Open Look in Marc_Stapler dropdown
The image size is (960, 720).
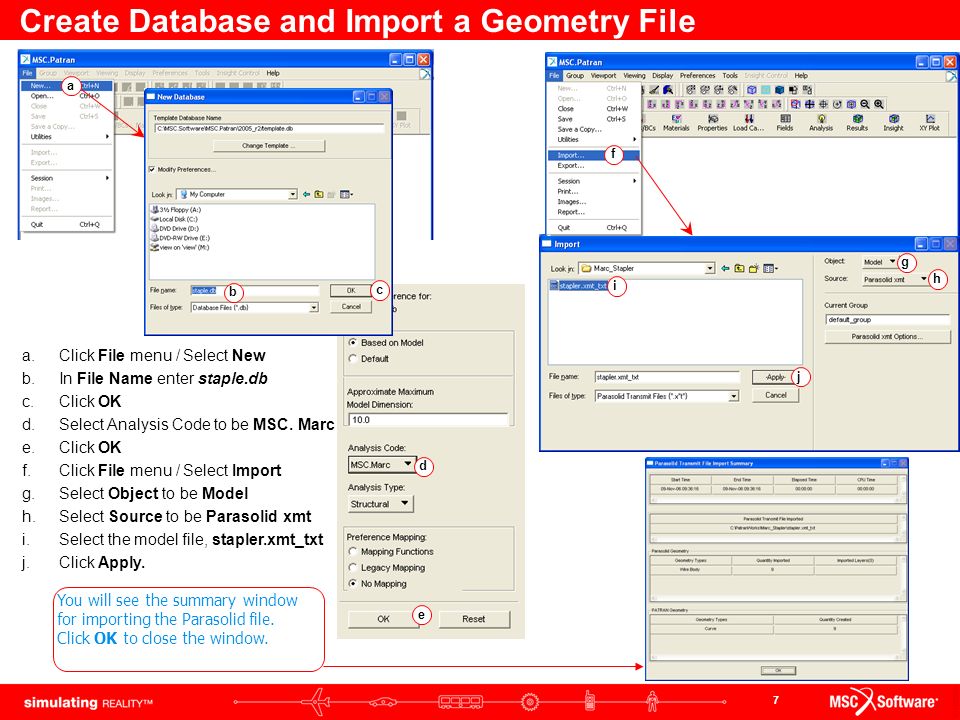647,268
